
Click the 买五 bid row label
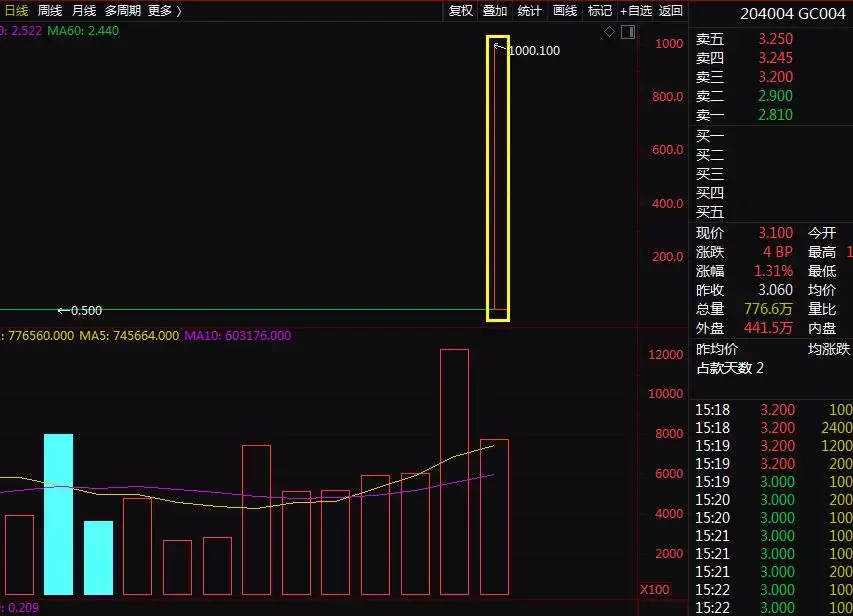coord(710,212)
